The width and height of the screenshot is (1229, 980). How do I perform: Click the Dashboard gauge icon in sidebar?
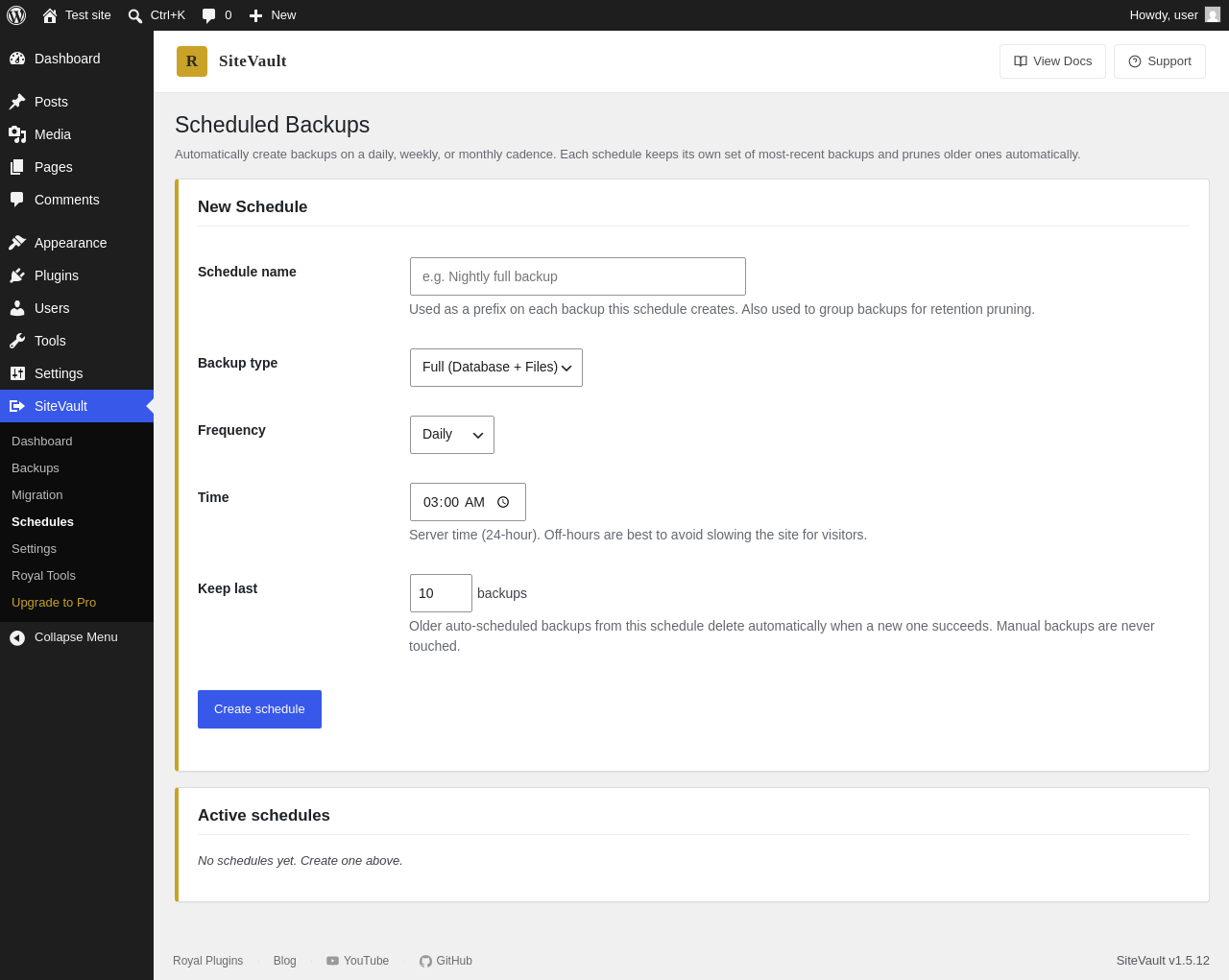[17, 59]
